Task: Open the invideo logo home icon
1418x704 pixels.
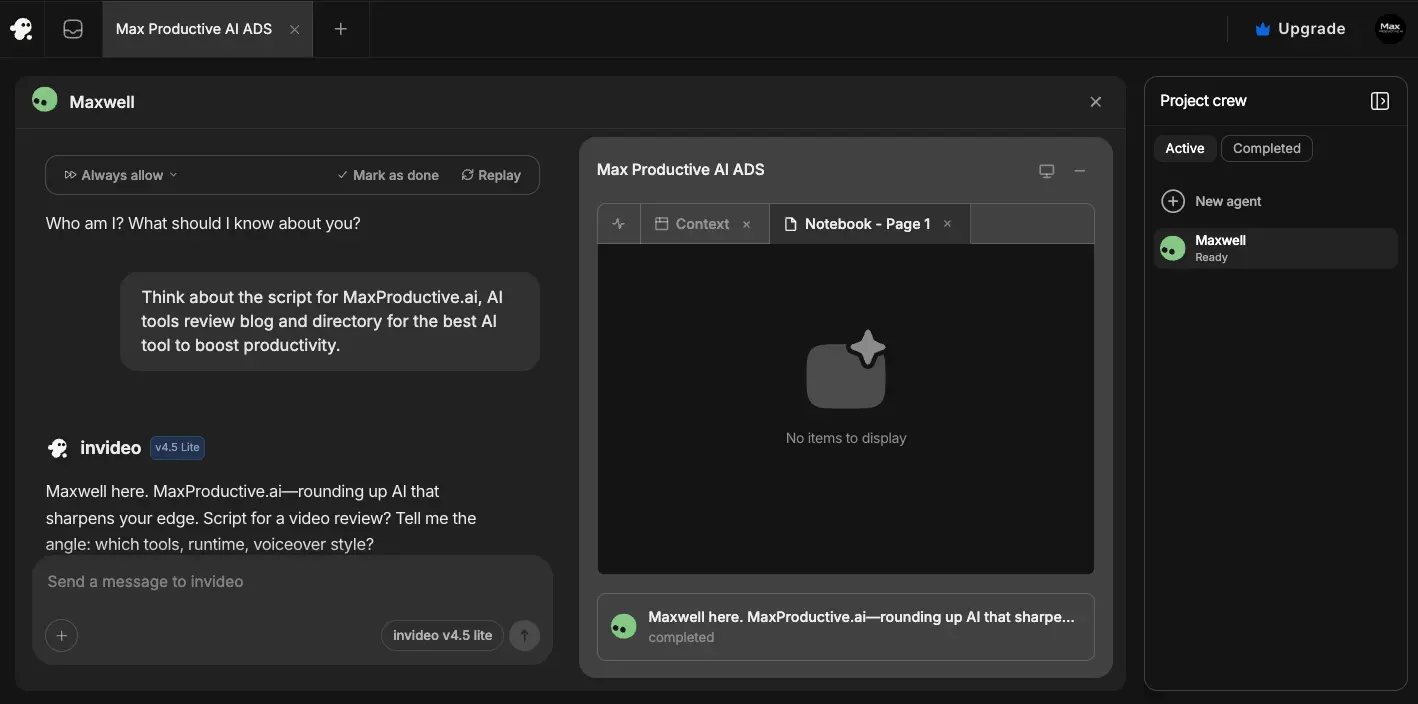Action: coord(21,29)
